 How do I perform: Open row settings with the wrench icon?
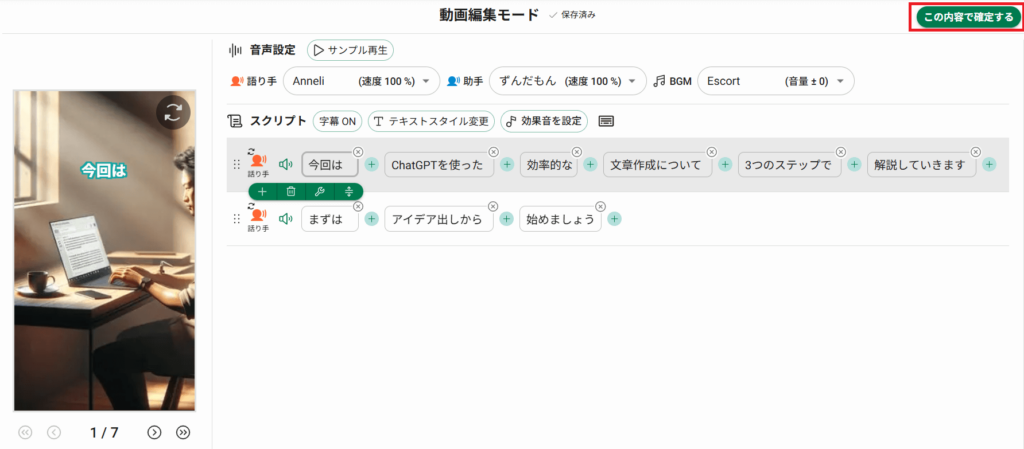320,192
